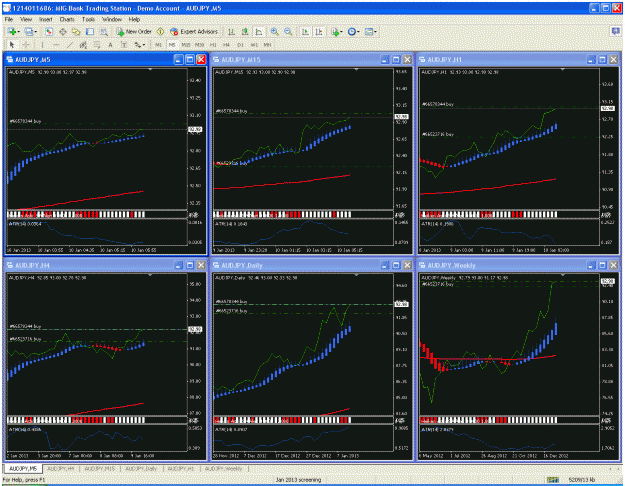Image resolution: width=625 pixels, height=486 pixels.
Task: Click the connection status bars icon
Action: click(x=552, y=480)
